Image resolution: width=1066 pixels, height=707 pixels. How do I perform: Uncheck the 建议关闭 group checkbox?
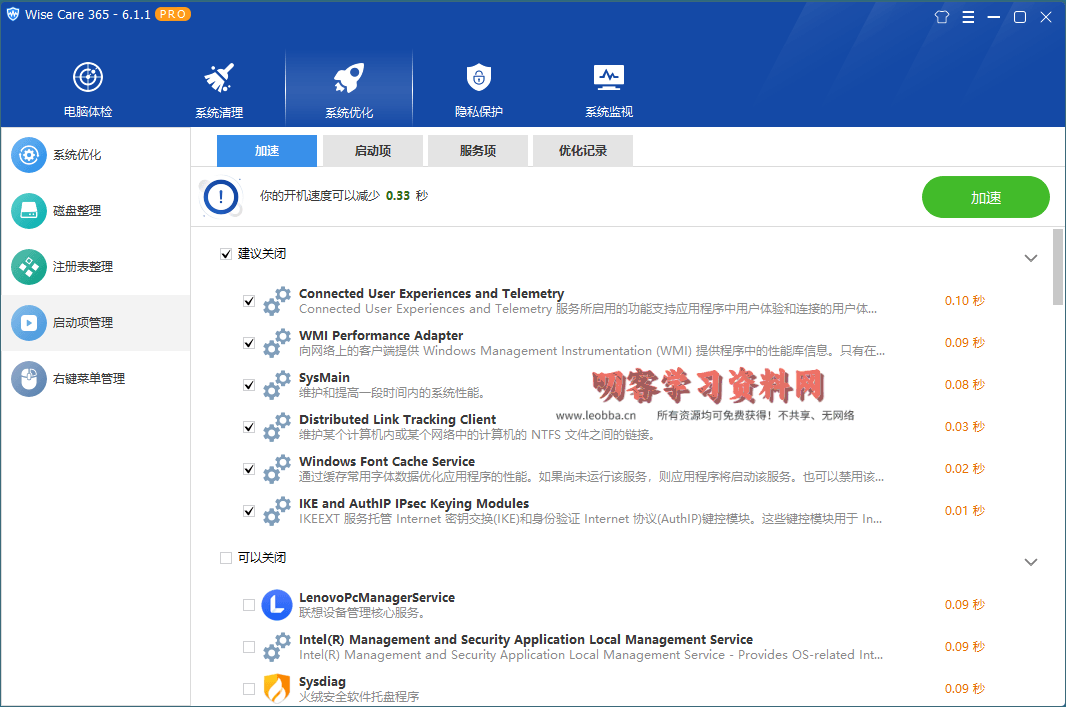point(226,254)
